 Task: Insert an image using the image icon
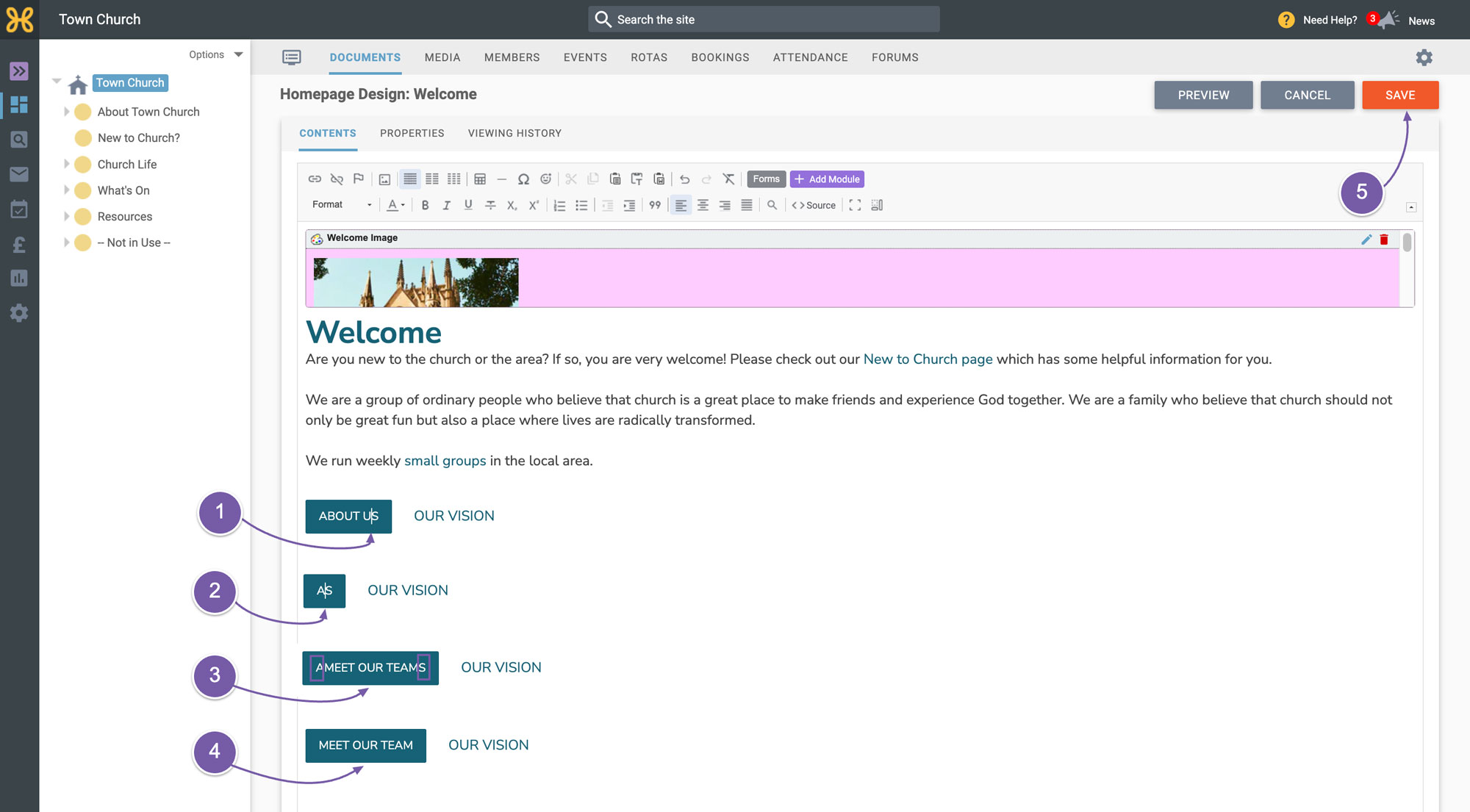tap(384, 179)
